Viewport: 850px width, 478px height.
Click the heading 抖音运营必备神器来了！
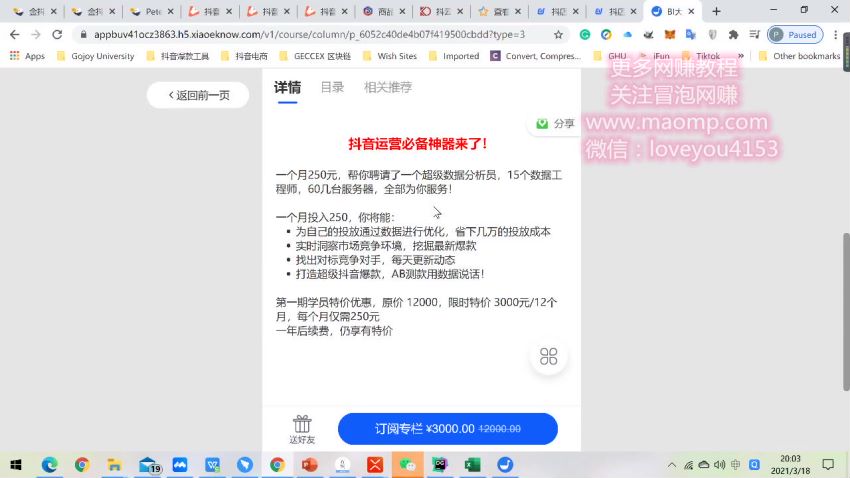click(418, 144)
